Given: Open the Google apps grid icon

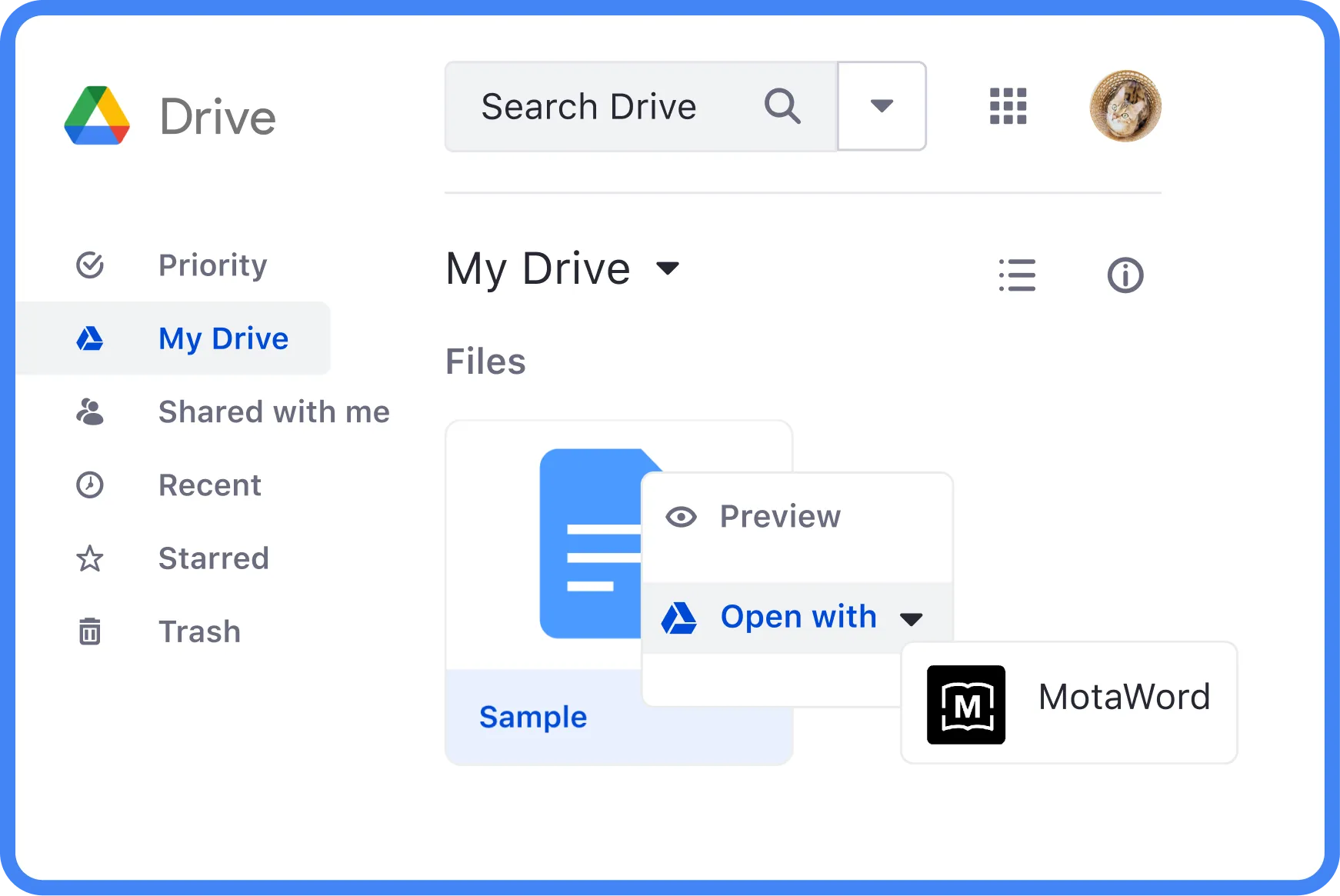Looking at the screenshot, I should pyautogui.click(x=1008, y=107).
